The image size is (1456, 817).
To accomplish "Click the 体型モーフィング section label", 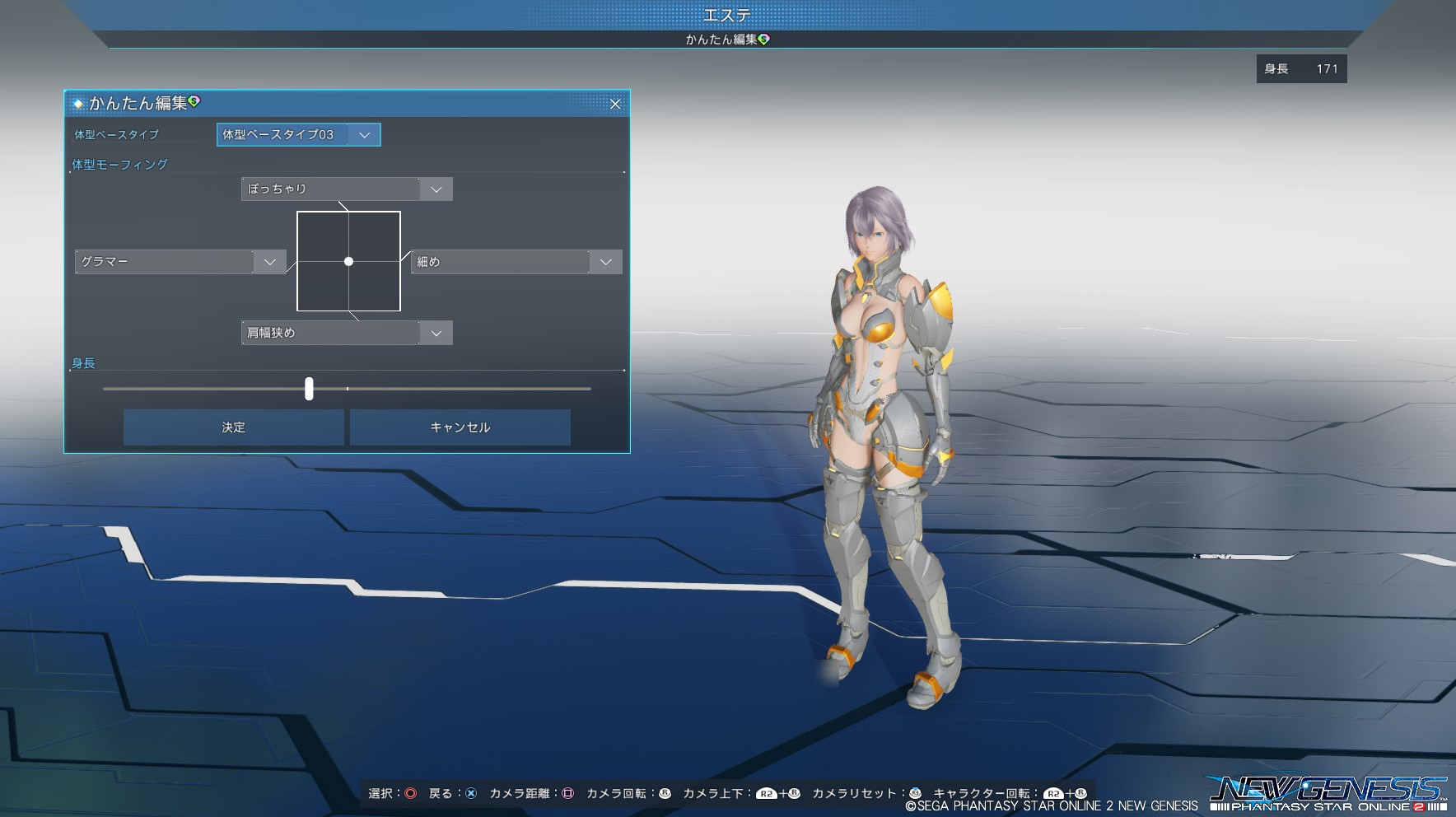I will [x=120, y=165].
